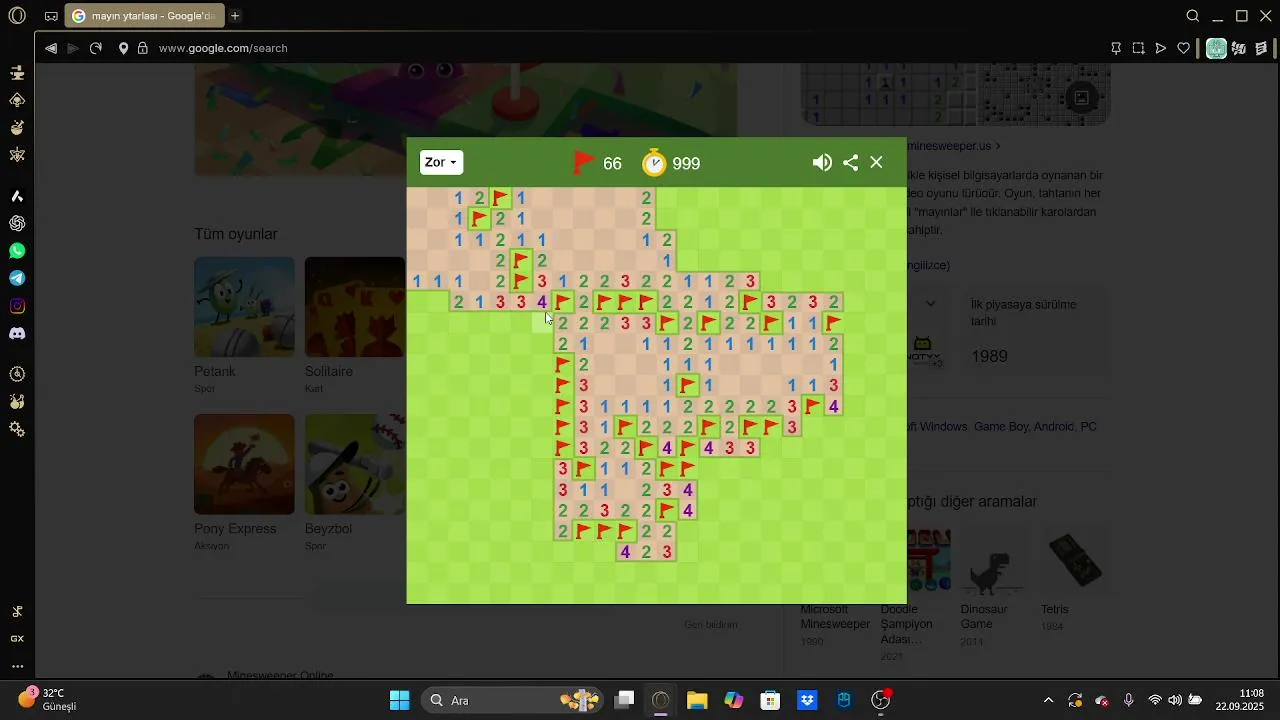Take a snapshot with the capture icon
1280x720 pixels.
pos(1138,48)
